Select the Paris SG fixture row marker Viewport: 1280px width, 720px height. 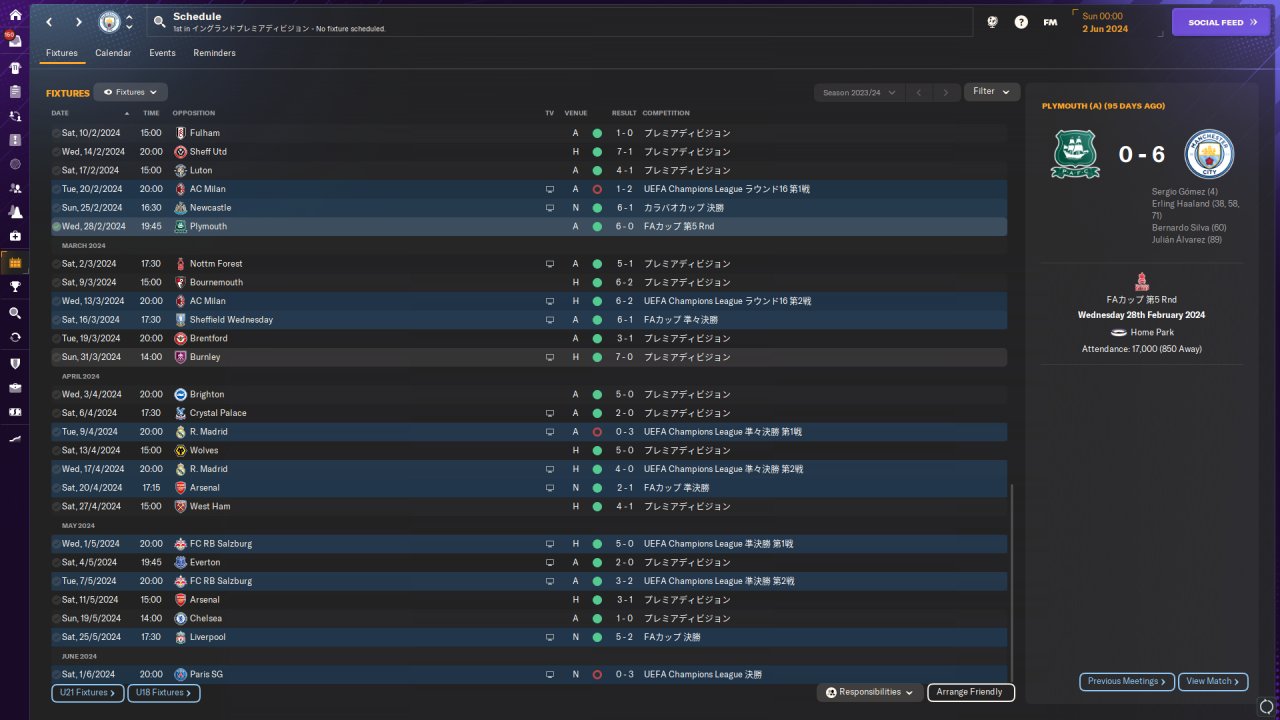[x=56, y=675]
